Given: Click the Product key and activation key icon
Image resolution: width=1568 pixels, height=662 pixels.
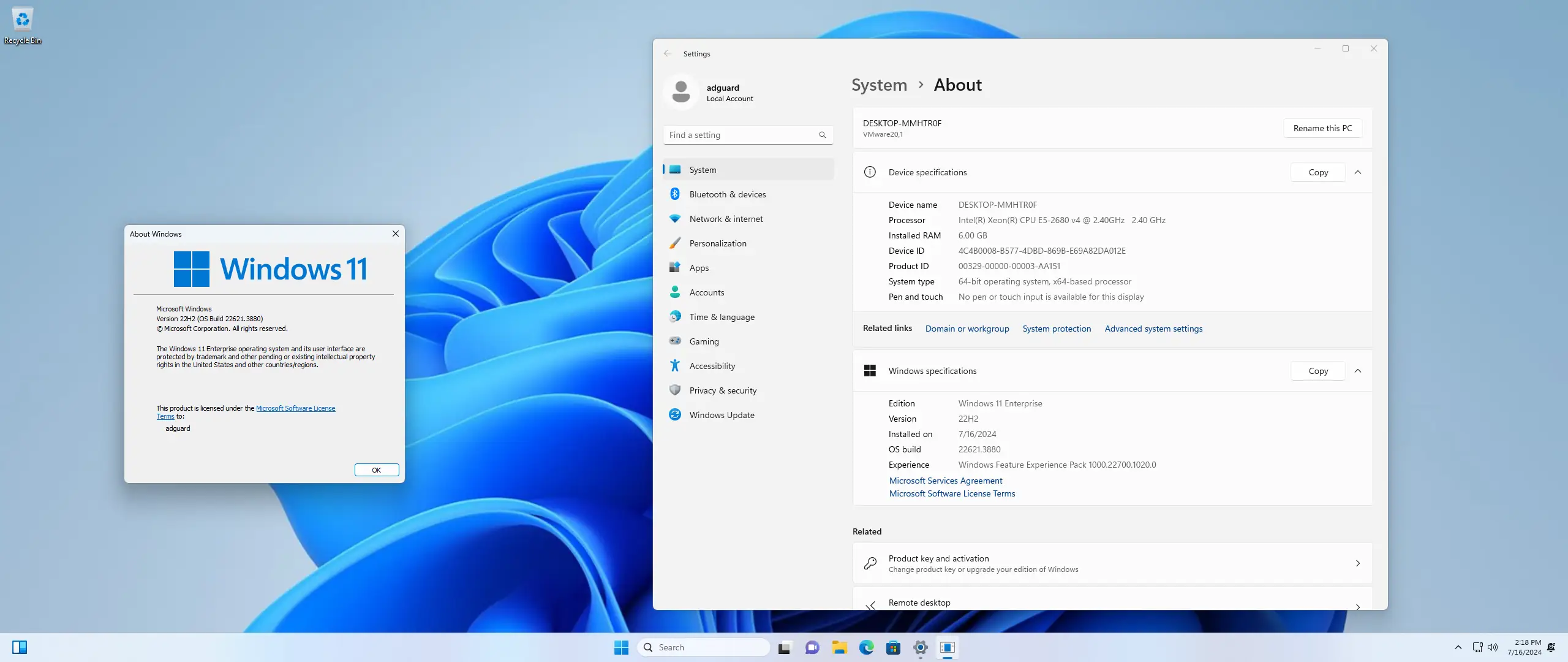Looking at the screenshot, I should click(x=870, y=563).
